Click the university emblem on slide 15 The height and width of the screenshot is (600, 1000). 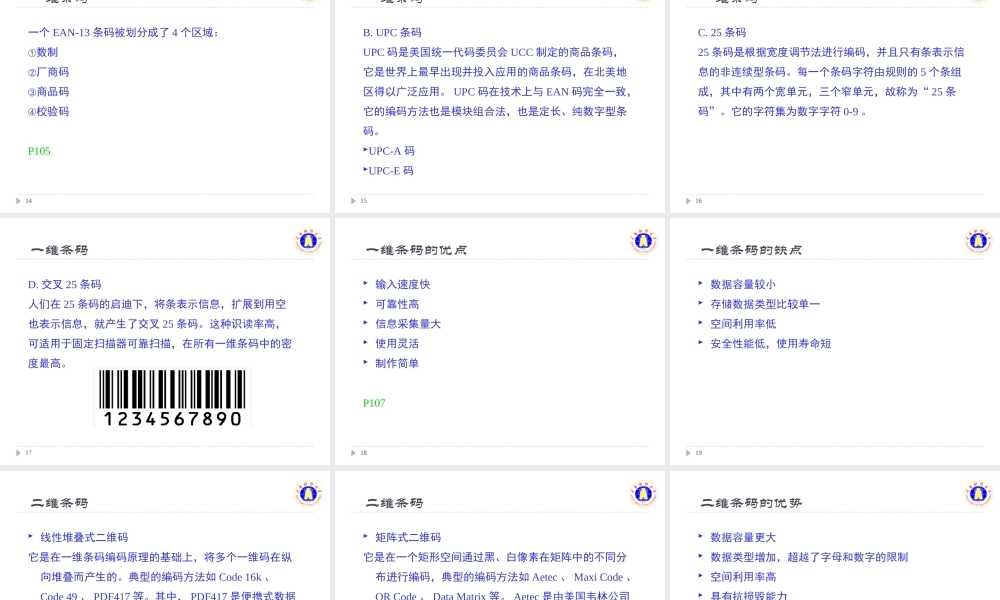[643, 4]
